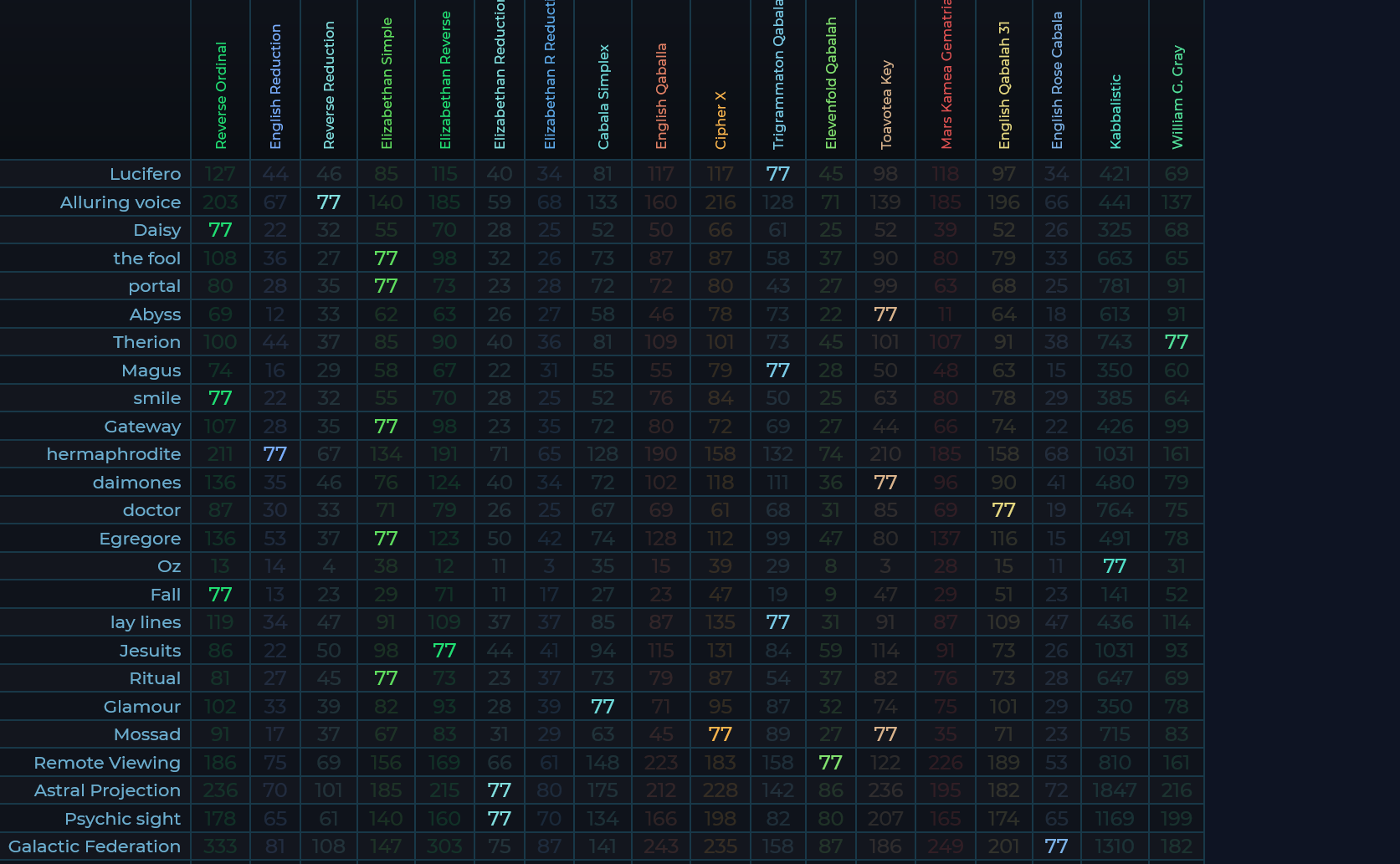Click the highlighted 77 in Oz row
1400x864 pixels.
tap(1115, 566)
